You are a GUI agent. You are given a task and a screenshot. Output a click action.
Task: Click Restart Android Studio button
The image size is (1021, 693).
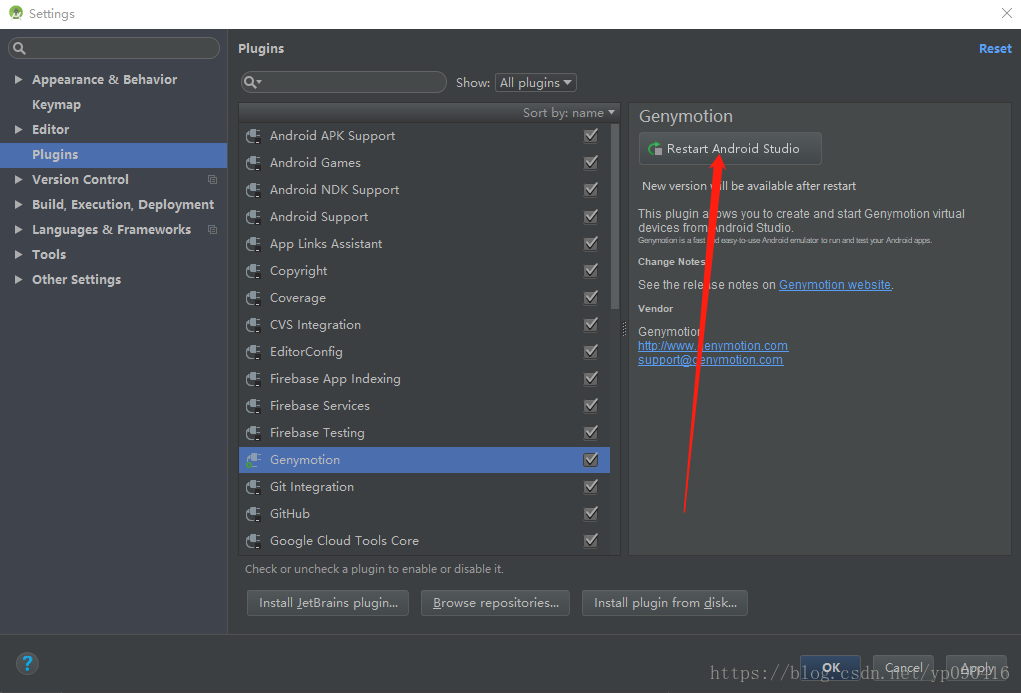click(730, 148)
